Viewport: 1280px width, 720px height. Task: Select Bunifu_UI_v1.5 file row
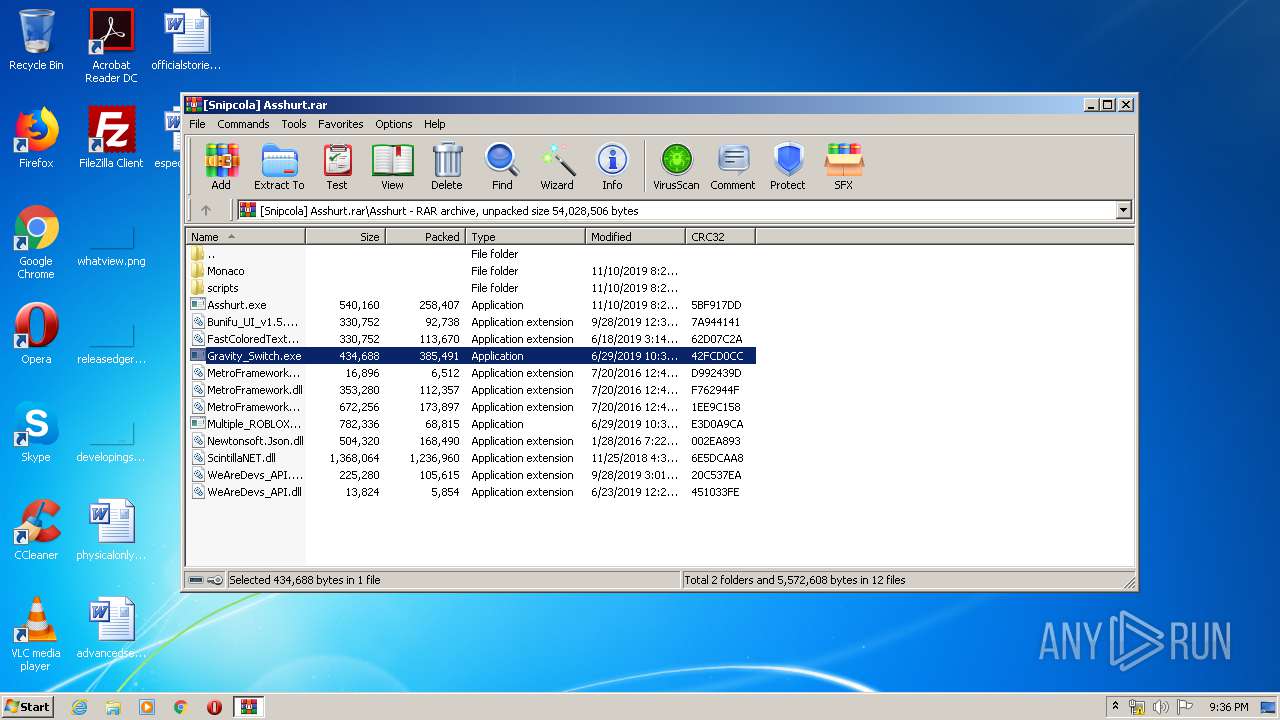470,322
